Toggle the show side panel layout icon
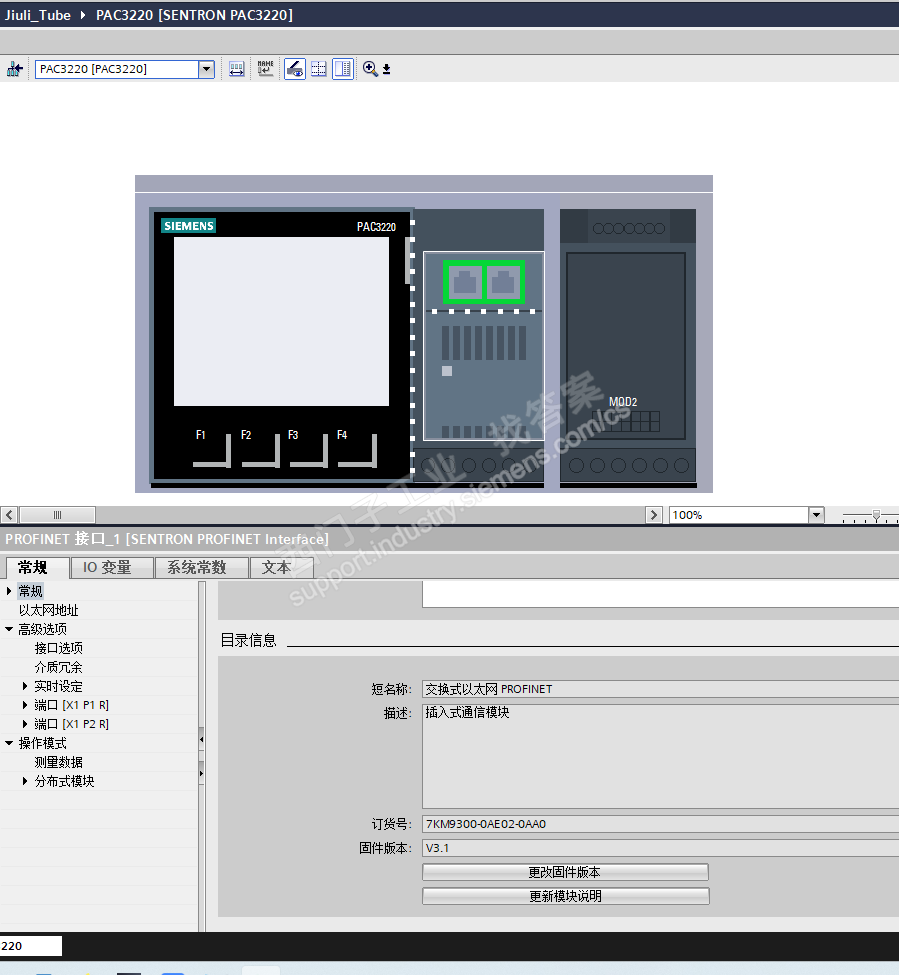Image resolution: width=899 pixels, height=975 pixels. (x=343, y=69)
